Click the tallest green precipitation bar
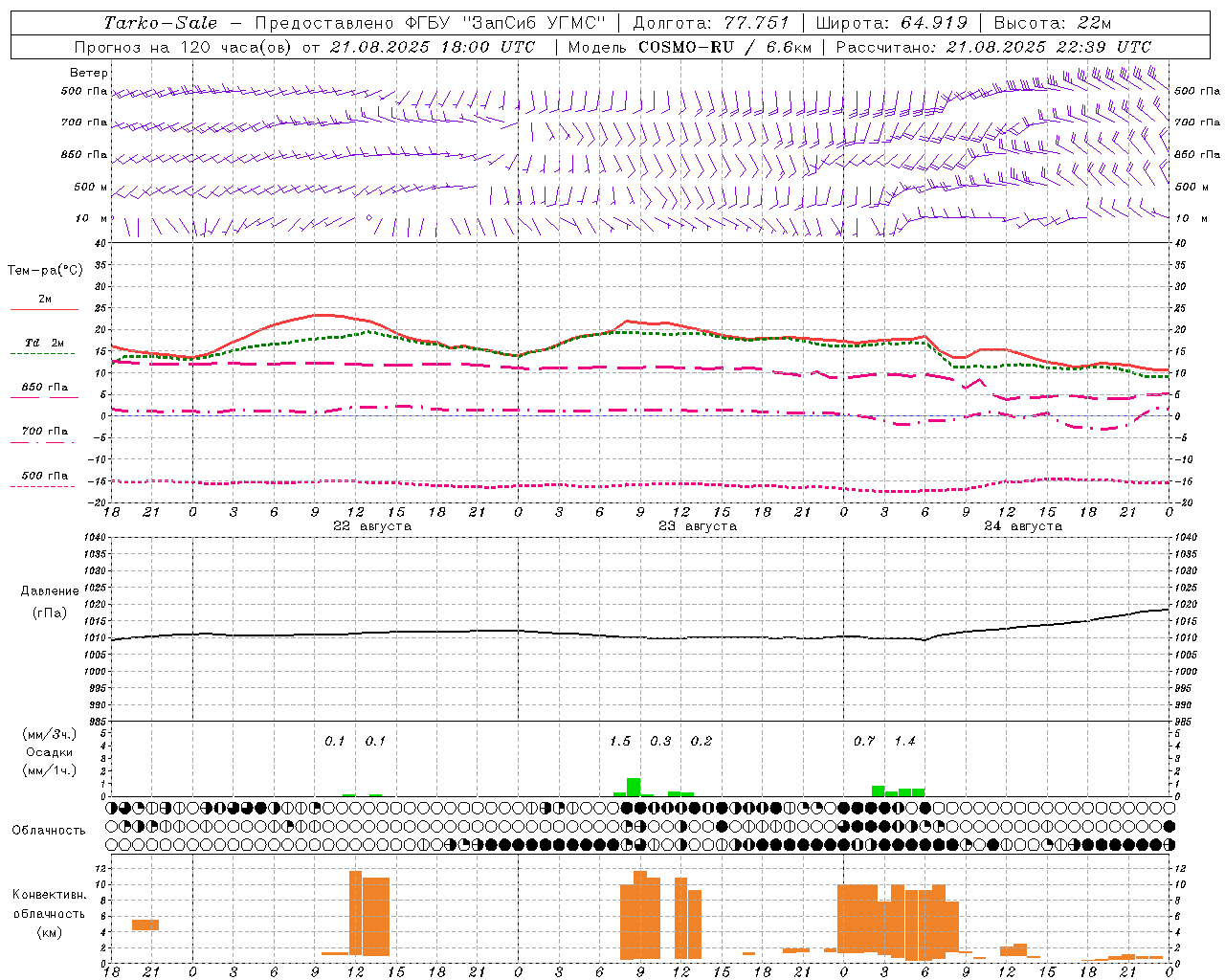The width and height of the screenshot is (1225, 980). (x=634, y=787)
